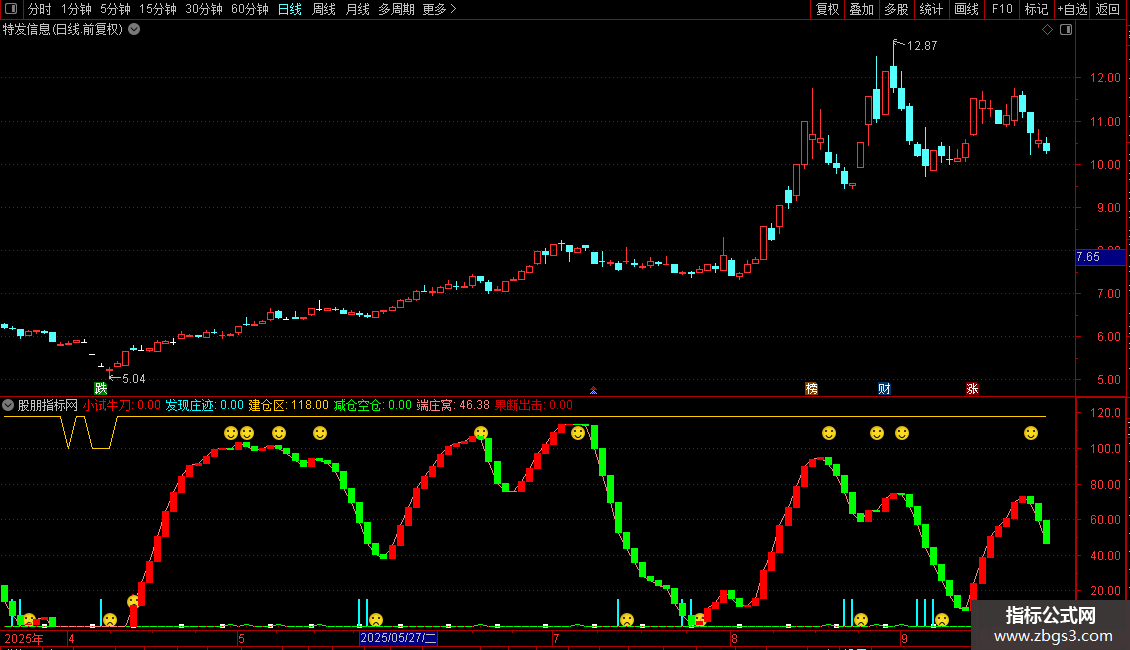The width and height of the screenshot is (1130, 650).
Task: Click the 5.04 low price arrow
Action: pos(128,378)
